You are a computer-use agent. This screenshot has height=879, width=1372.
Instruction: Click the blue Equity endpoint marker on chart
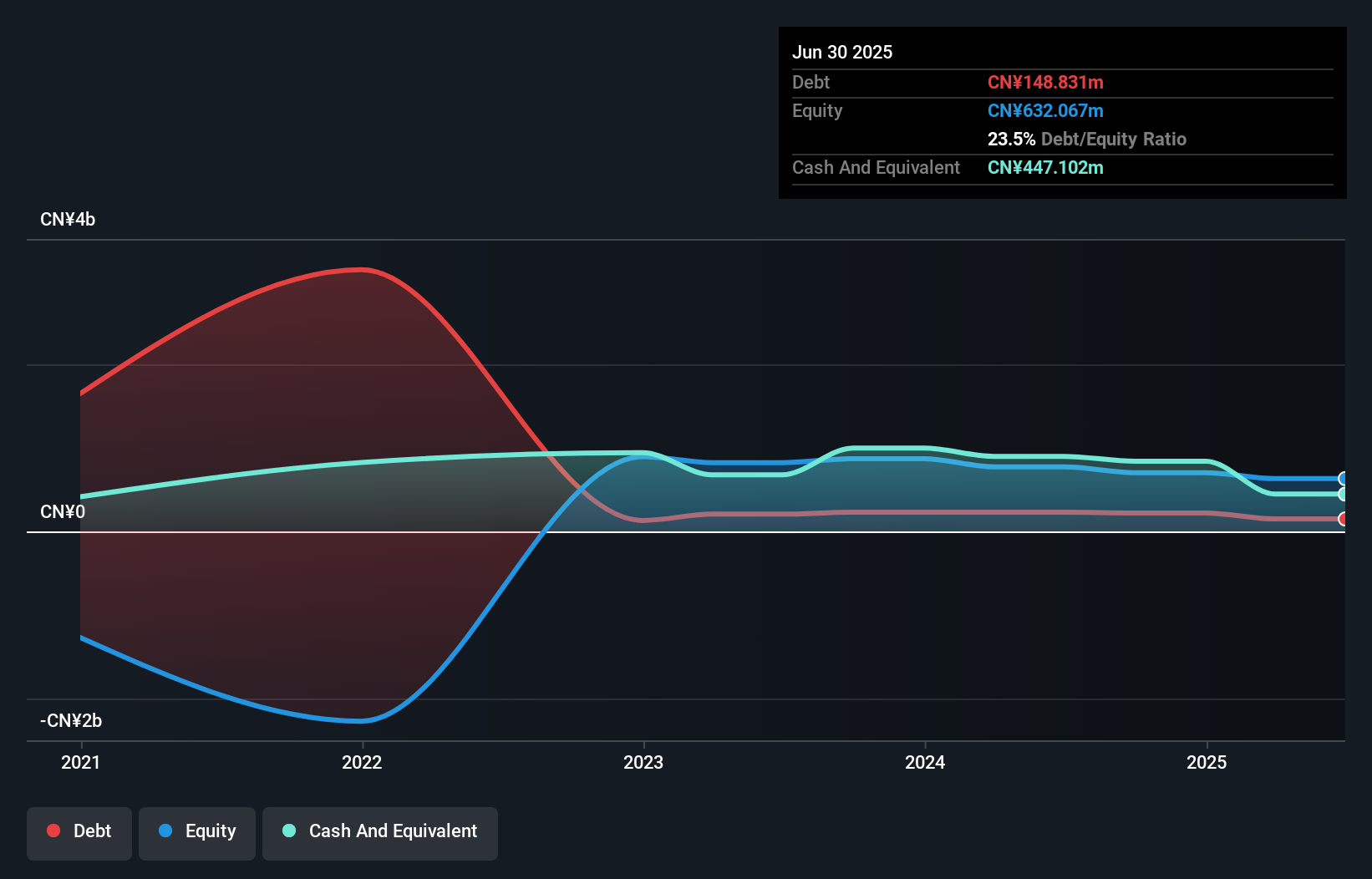pyautogui.click(x=1342, y=478)
